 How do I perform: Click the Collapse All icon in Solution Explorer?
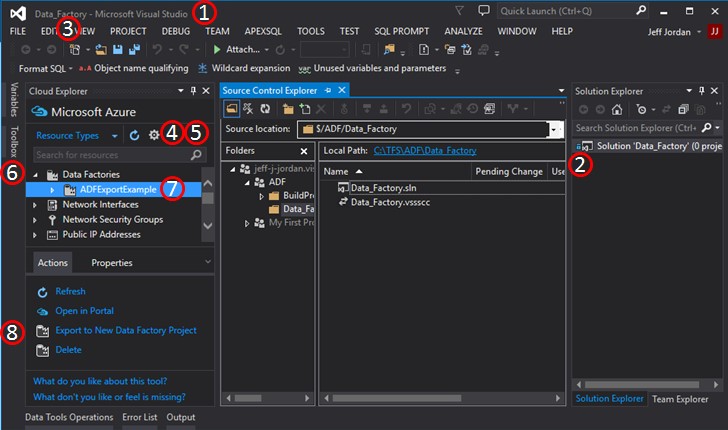(x=683, y=110)
